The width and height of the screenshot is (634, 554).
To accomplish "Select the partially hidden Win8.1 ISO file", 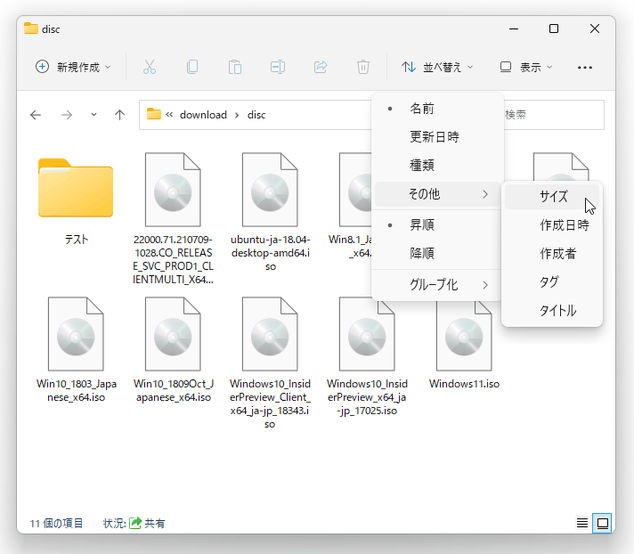I will pos(351,205).
